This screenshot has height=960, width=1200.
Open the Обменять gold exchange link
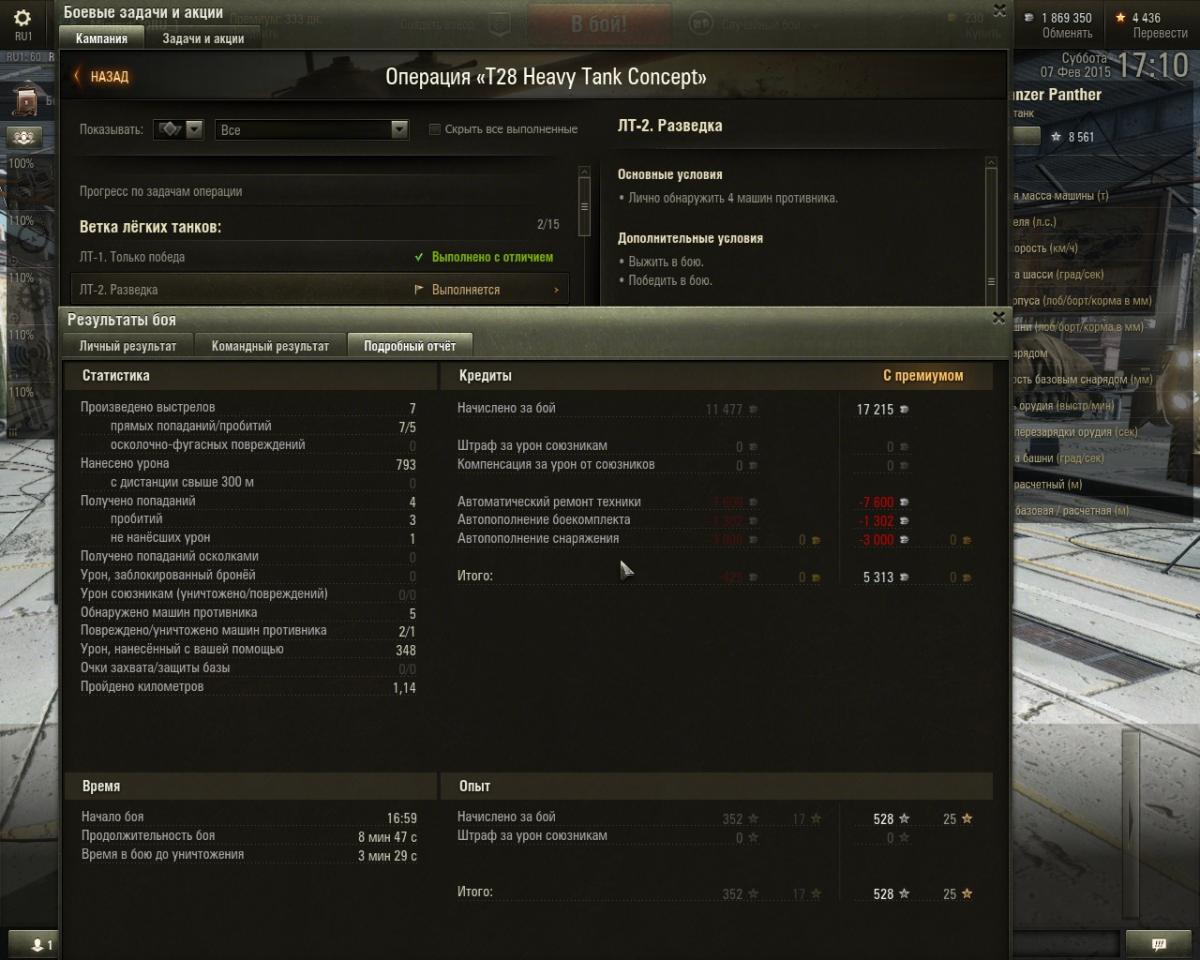(x=1067, y=33)
